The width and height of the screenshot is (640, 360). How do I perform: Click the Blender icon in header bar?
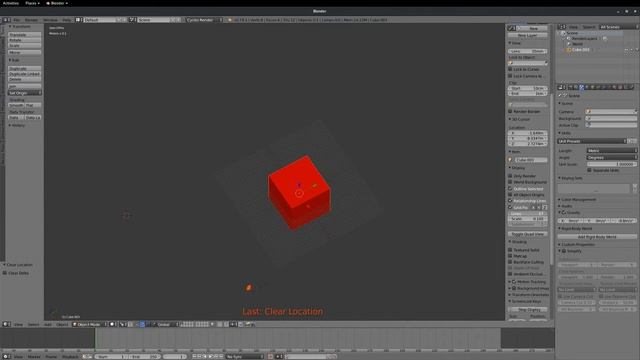click(230, 20)
